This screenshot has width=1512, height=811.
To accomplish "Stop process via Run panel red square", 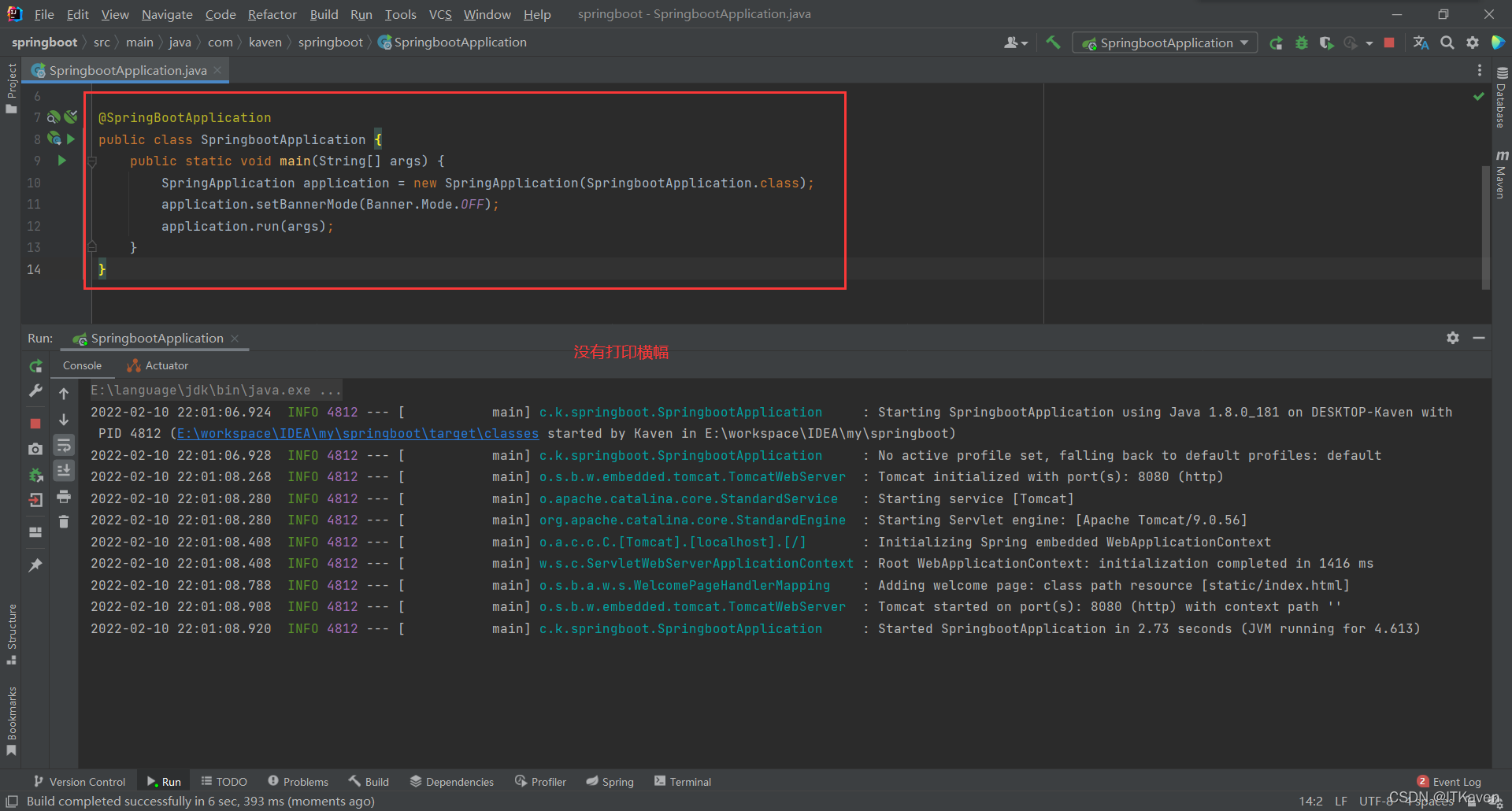I will pyautogui.click(x=35, y=424).
